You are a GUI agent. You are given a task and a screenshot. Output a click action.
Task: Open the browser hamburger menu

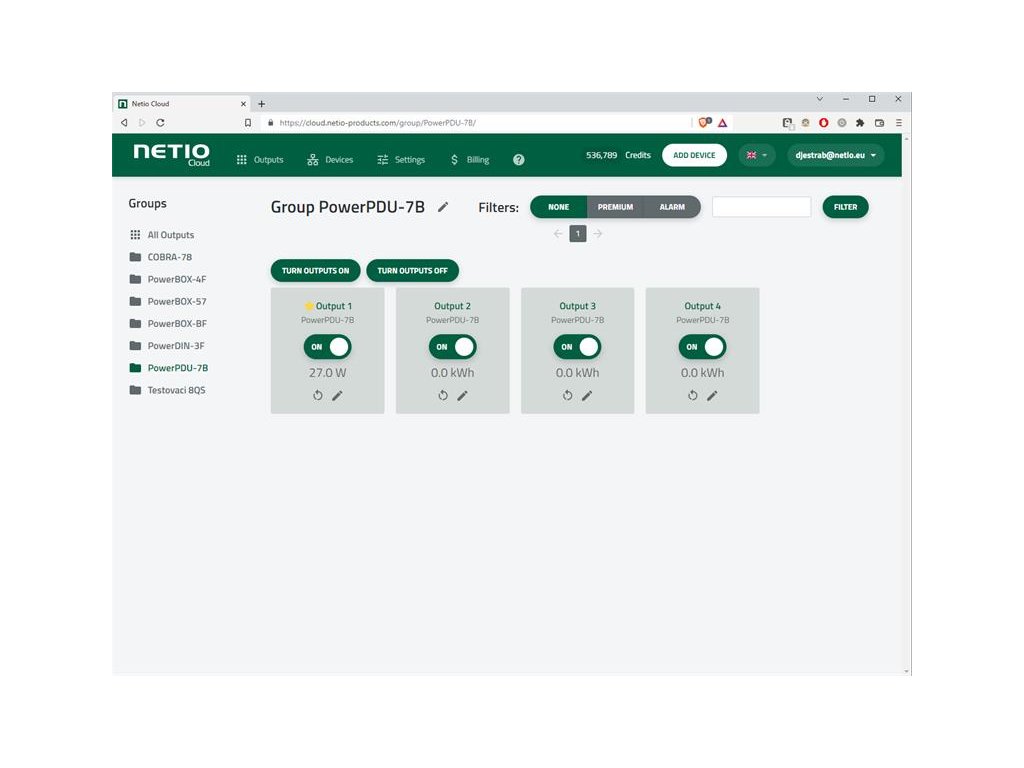899,123
